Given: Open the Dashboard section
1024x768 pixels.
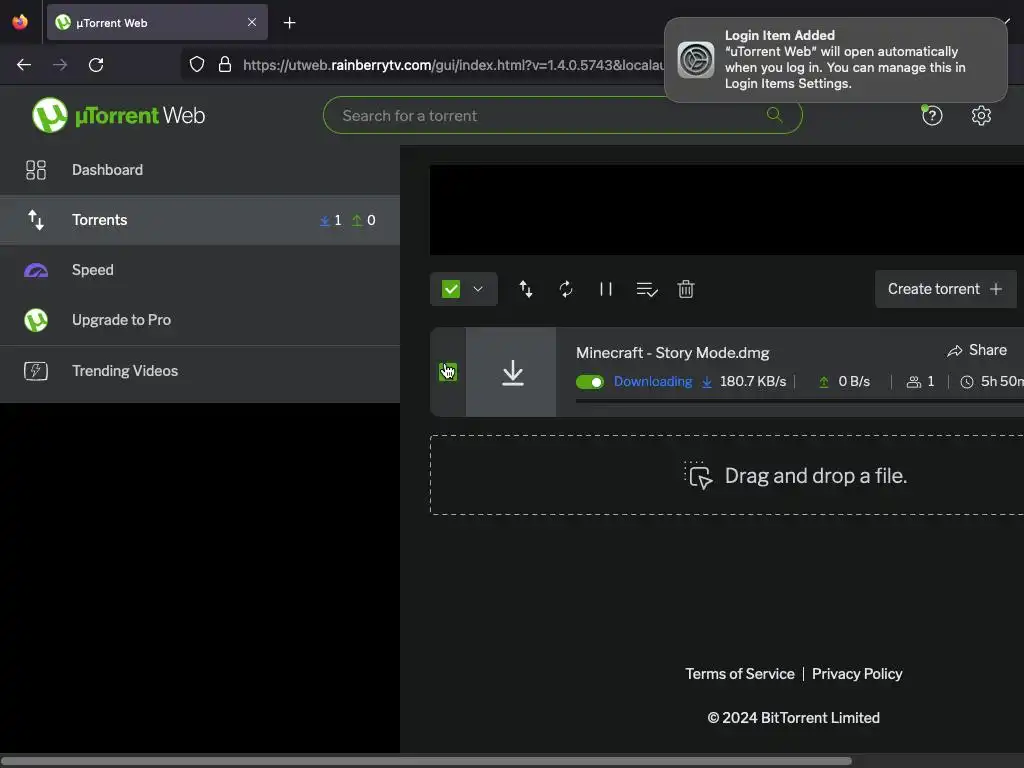Looking at the screenshot, I should tap(200, 170).
